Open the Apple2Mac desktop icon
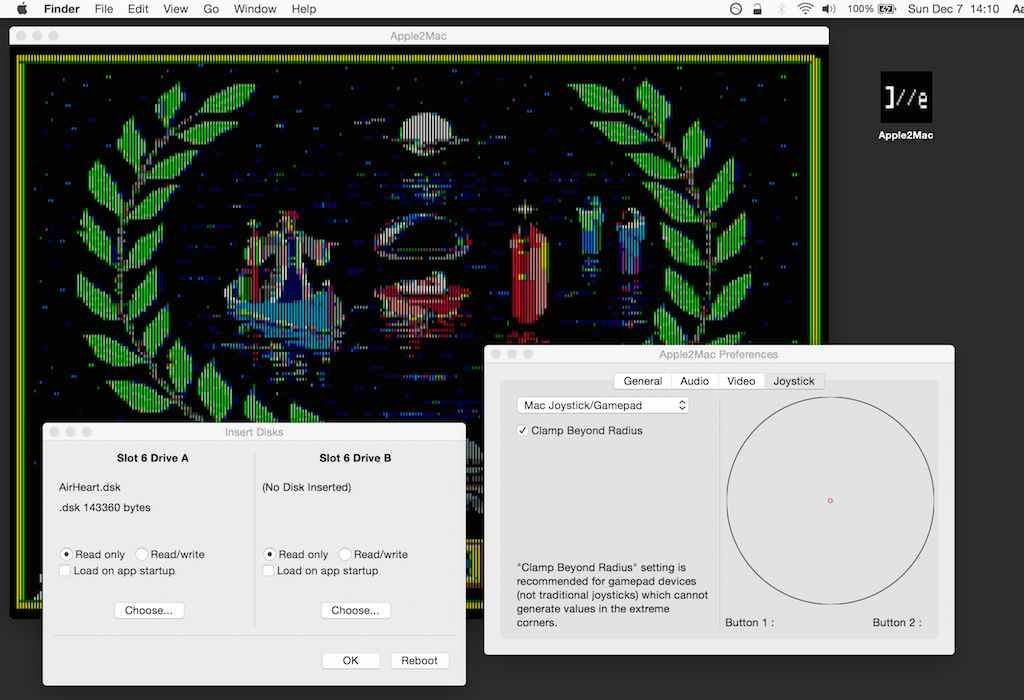This screenshot has height=700, width=1024. [x=906, y=98]
